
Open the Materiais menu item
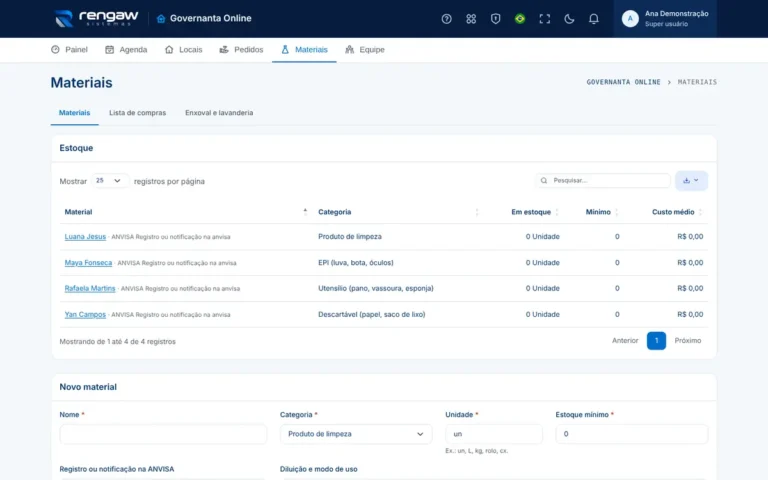tap(304, 49)
